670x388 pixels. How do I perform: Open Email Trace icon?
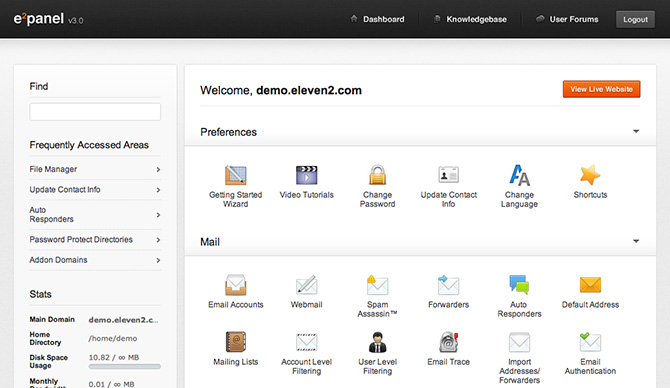pyautogui.click(x=448, y=342)
